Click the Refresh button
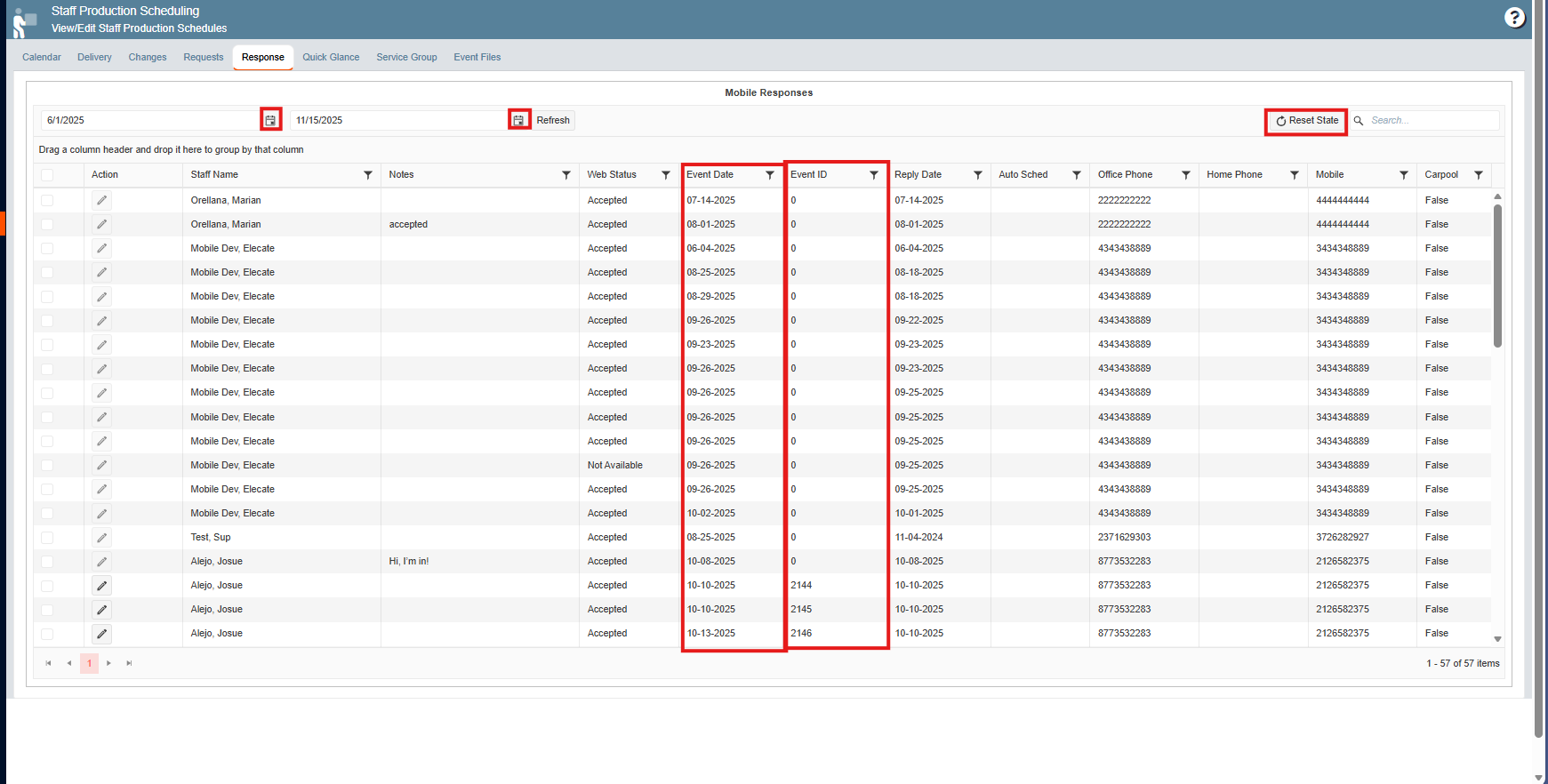 coord(553,120)
